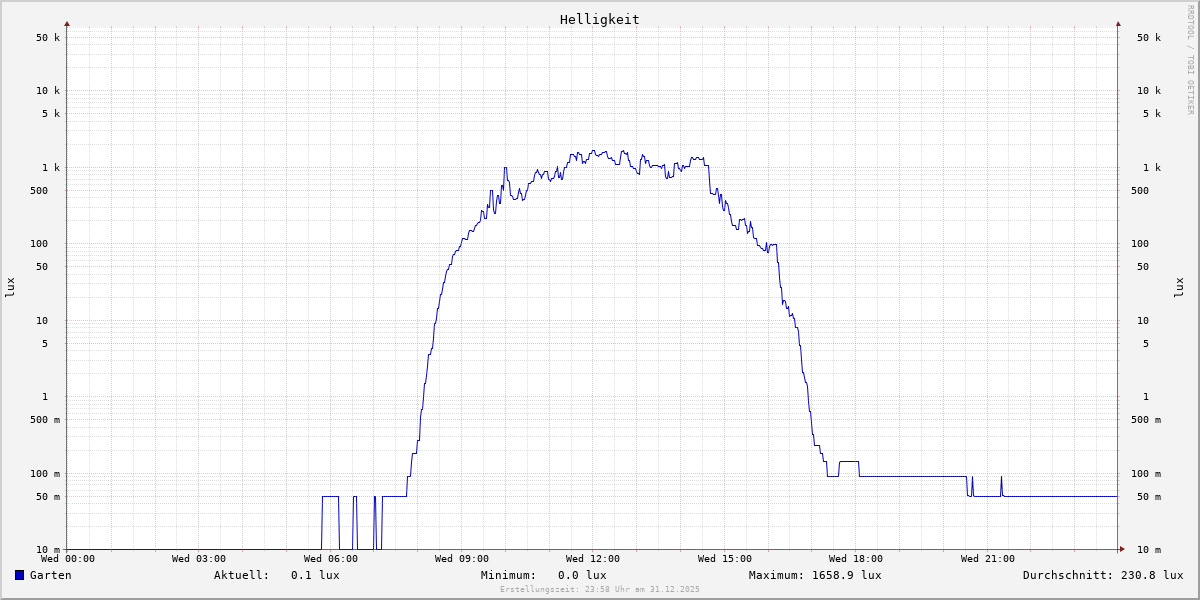This screenshot has height=600, width=1200.
Task: Click the Aktuell 0.1 lux reading
Action: 276,575
